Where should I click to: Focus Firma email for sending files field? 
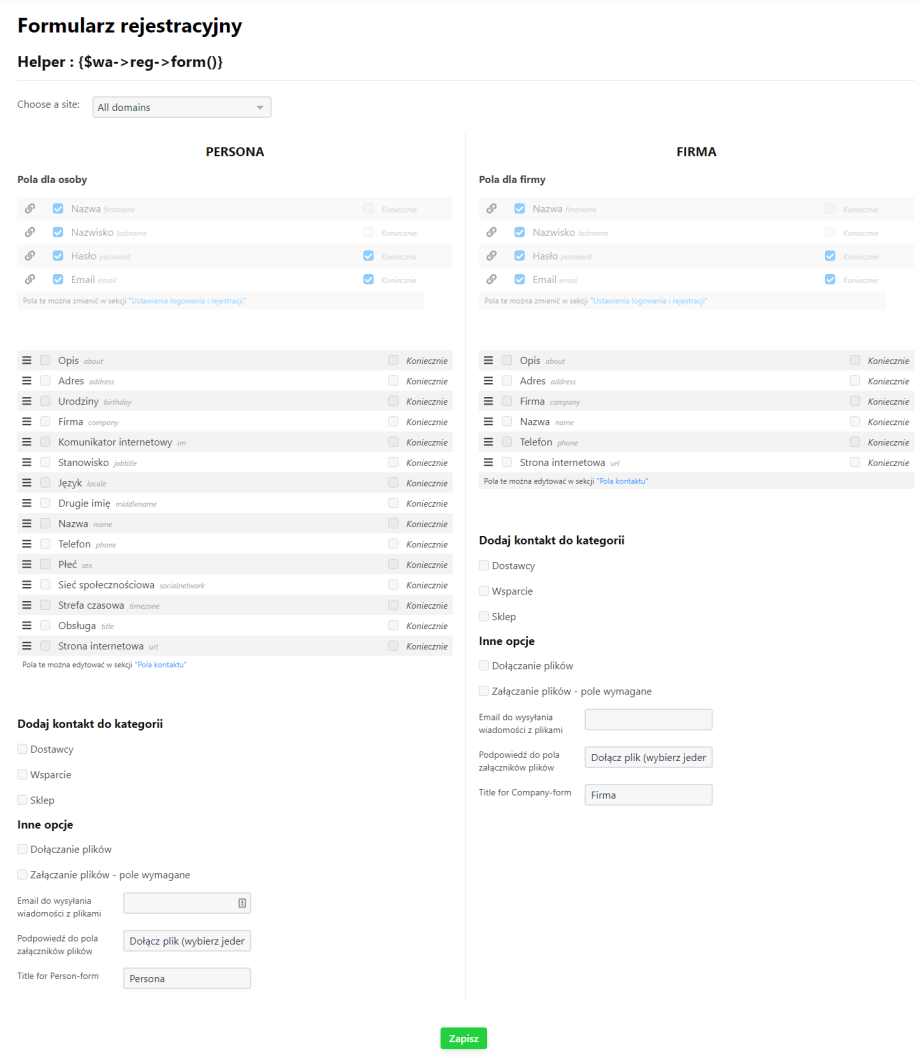tap(648, 720)
